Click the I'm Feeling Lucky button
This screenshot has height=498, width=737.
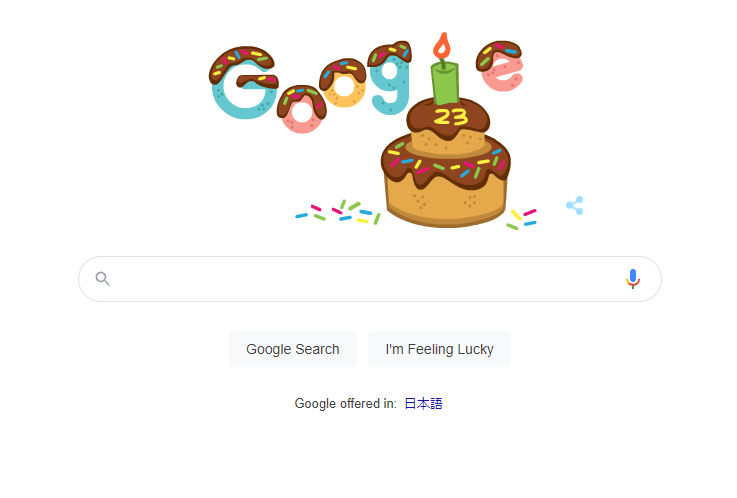(x=439, y=349)
